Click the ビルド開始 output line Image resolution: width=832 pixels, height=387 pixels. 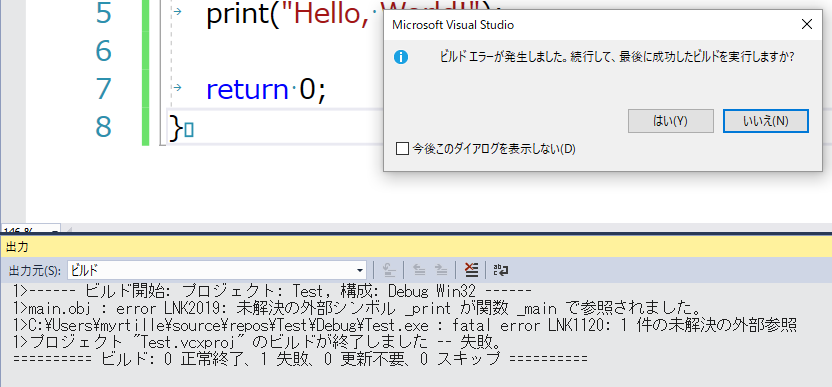click(x=272, y=291)
